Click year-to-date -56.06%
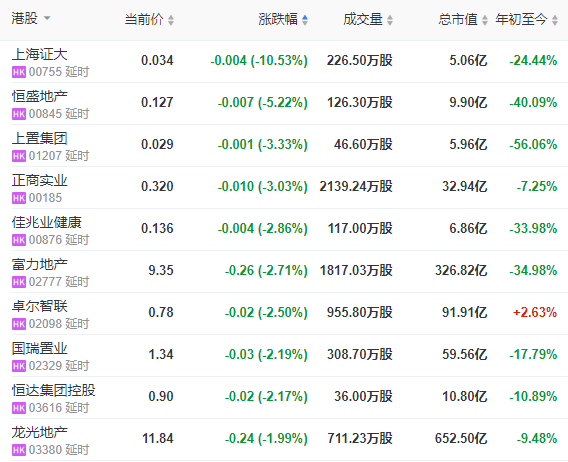The width and height of the screenshot is (568, 462). point(533,144)
